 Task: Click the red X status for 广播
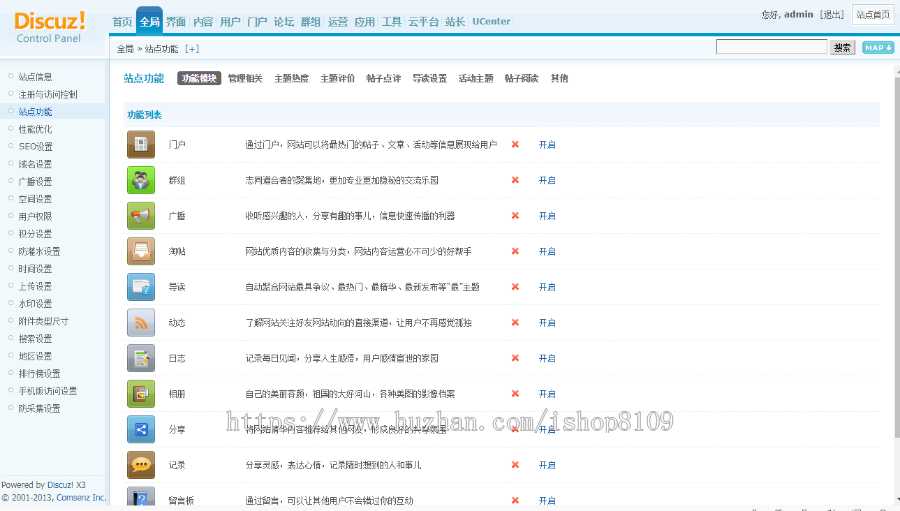click(x=515, y=216)
